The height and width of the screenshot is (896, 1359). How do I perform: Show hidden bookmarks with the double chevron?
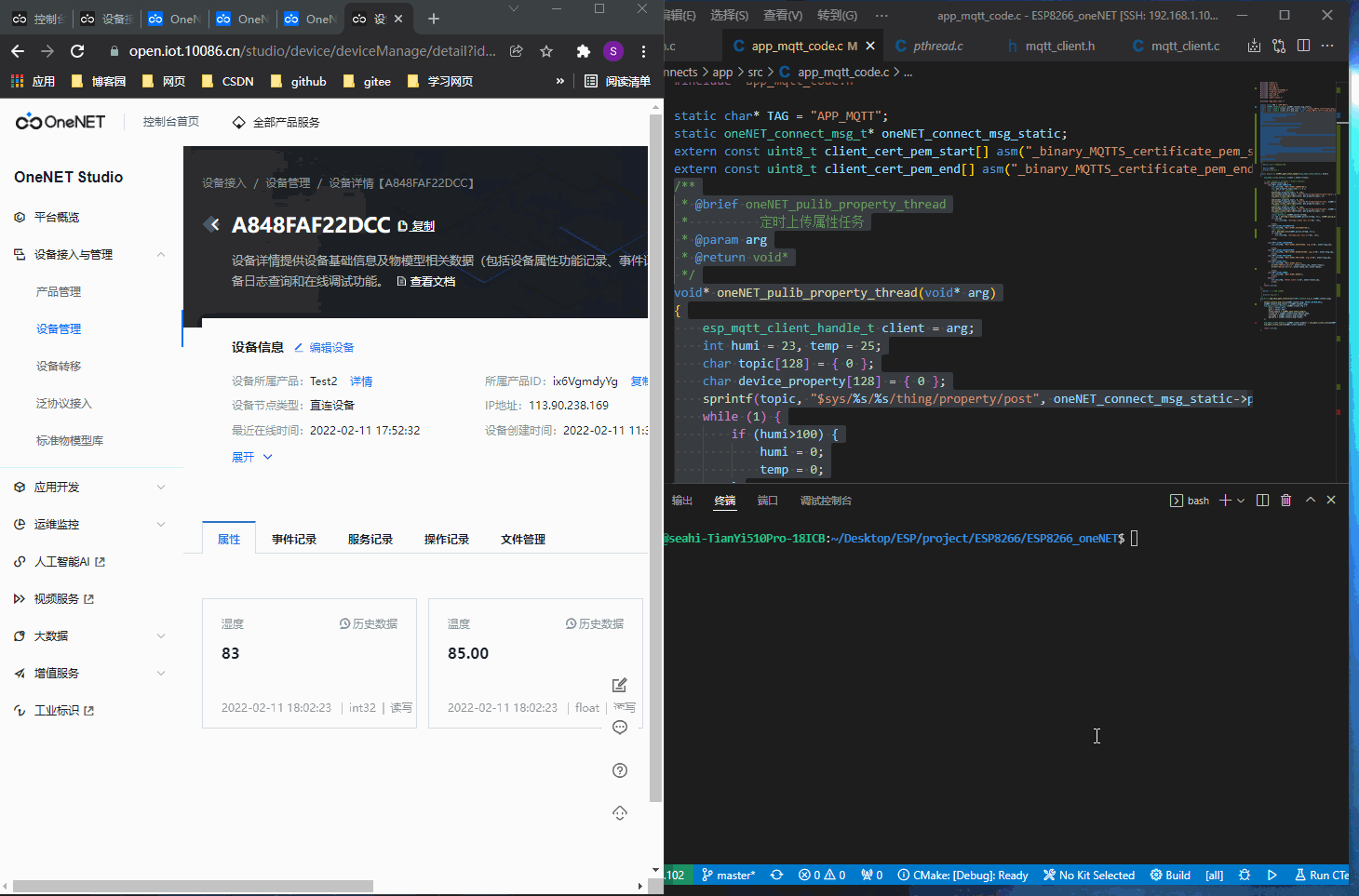pos(559,81)
